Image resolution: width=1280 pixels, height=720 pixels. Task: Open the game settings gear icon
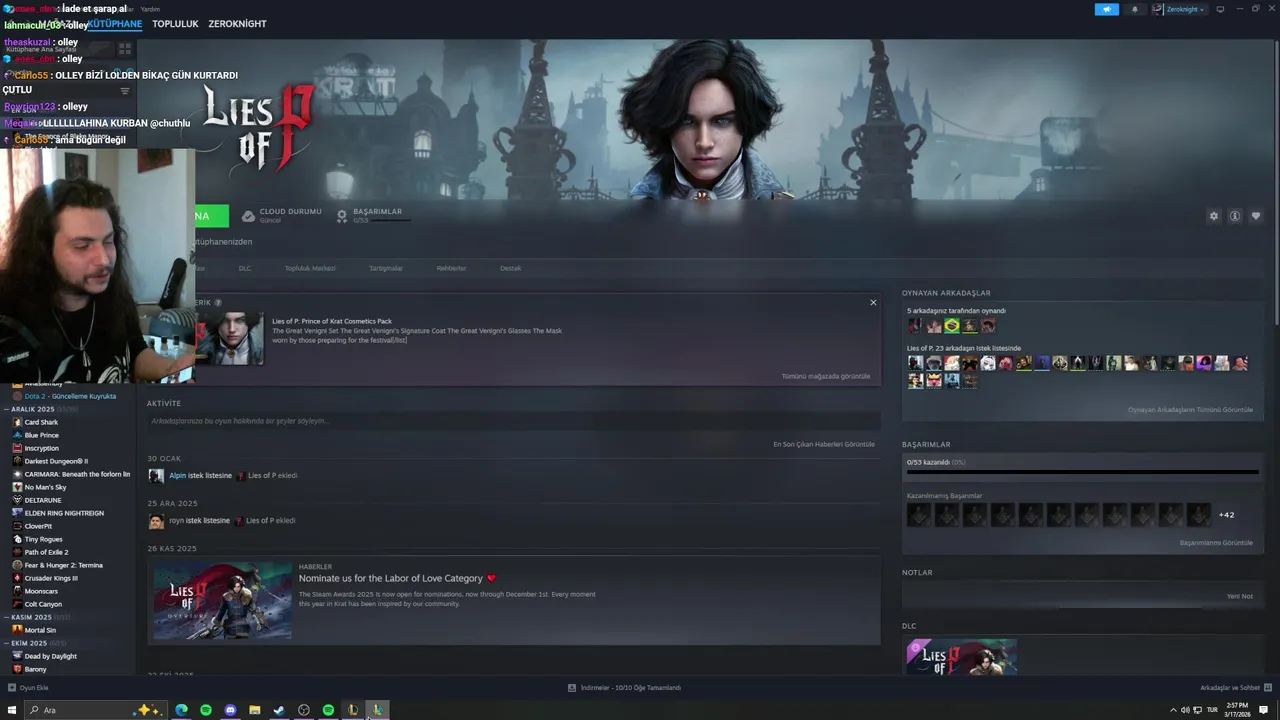pyautogui.click(x=1214, y=216)
